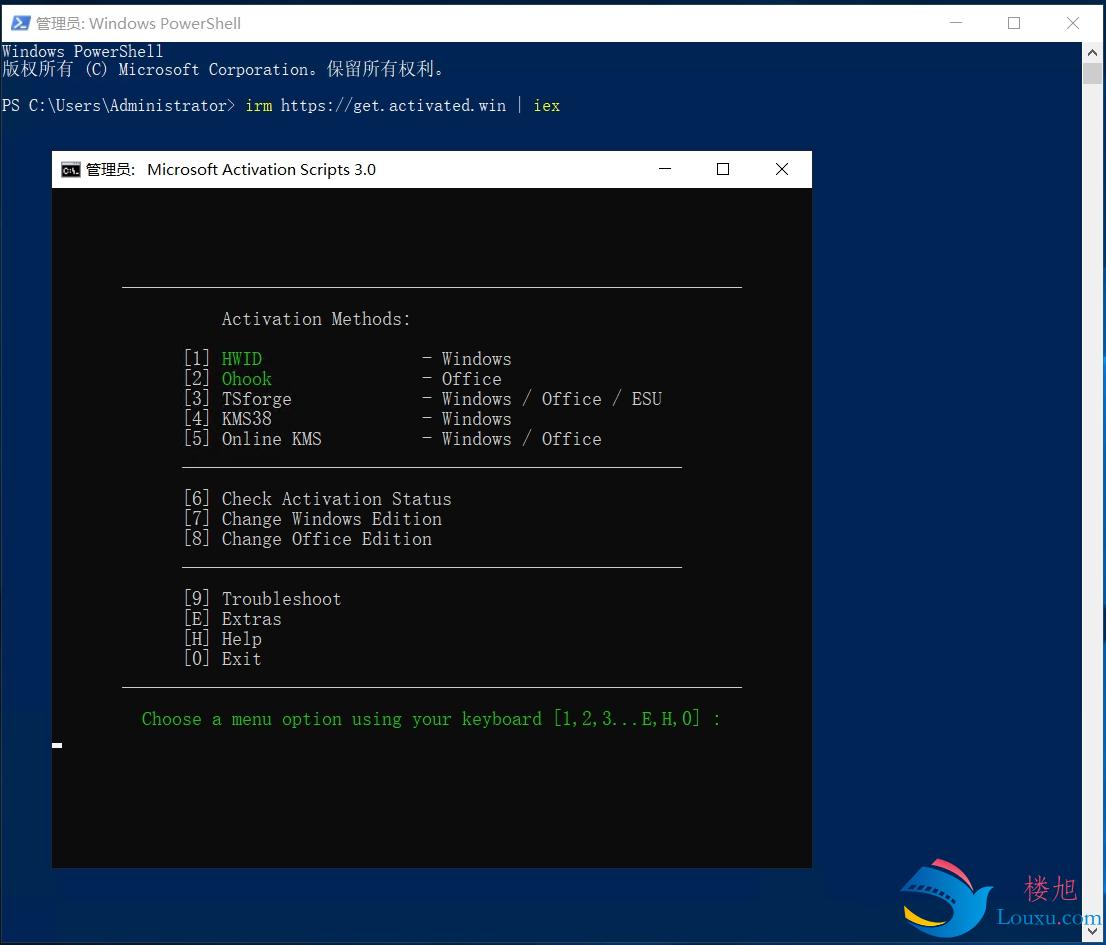Click the Online KMS menu option

click(x=272, y=439)
